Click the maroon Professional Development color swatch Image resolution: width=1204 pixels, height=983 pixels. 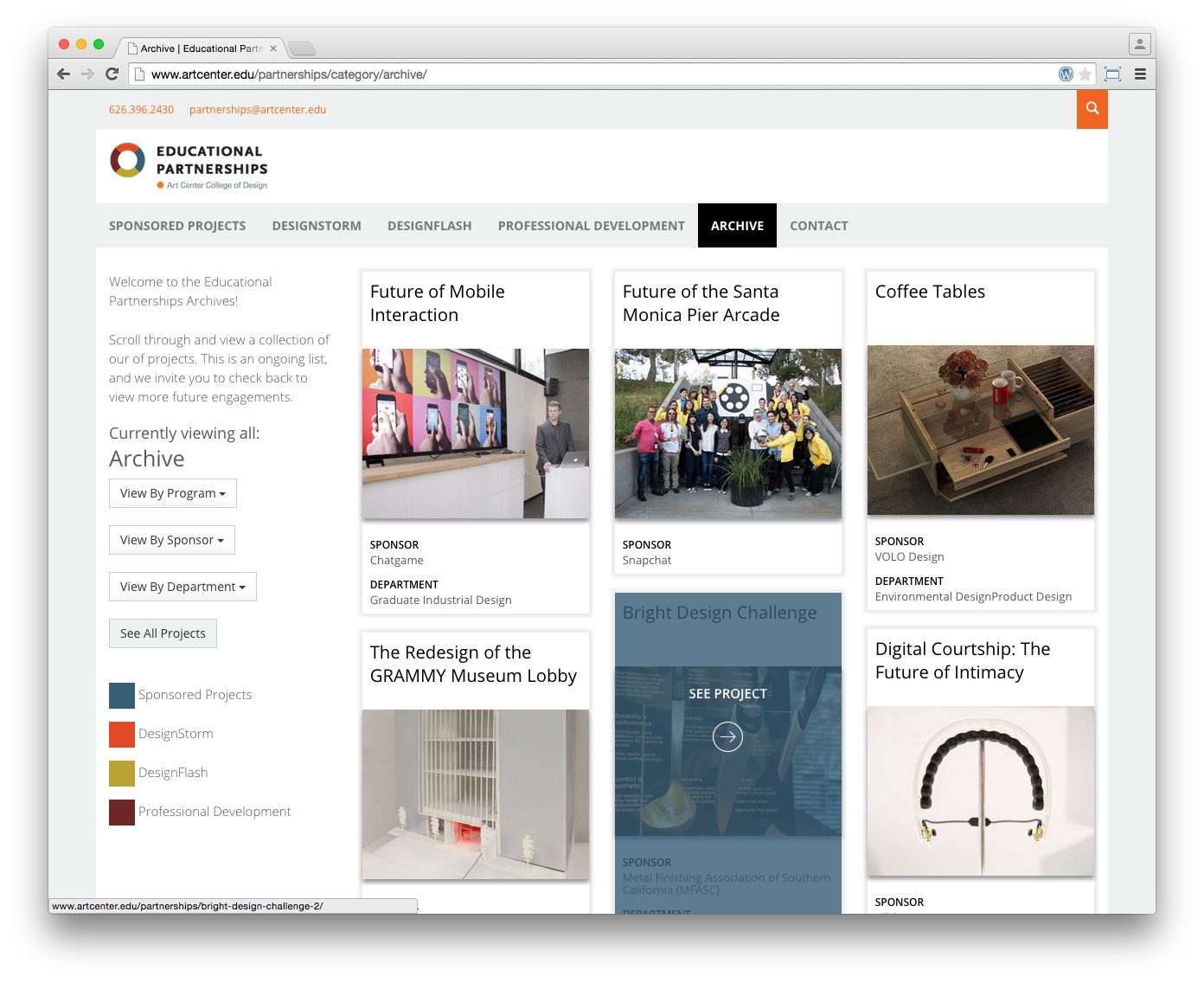pyautogui.click(x=122, y=813)
